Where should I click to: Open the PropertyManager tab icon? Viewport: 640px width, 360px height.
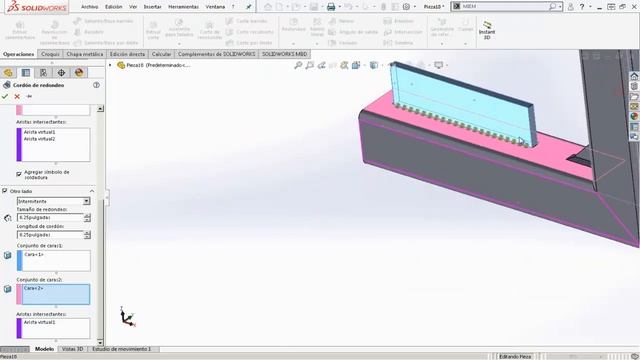click(x=26, y=73)
